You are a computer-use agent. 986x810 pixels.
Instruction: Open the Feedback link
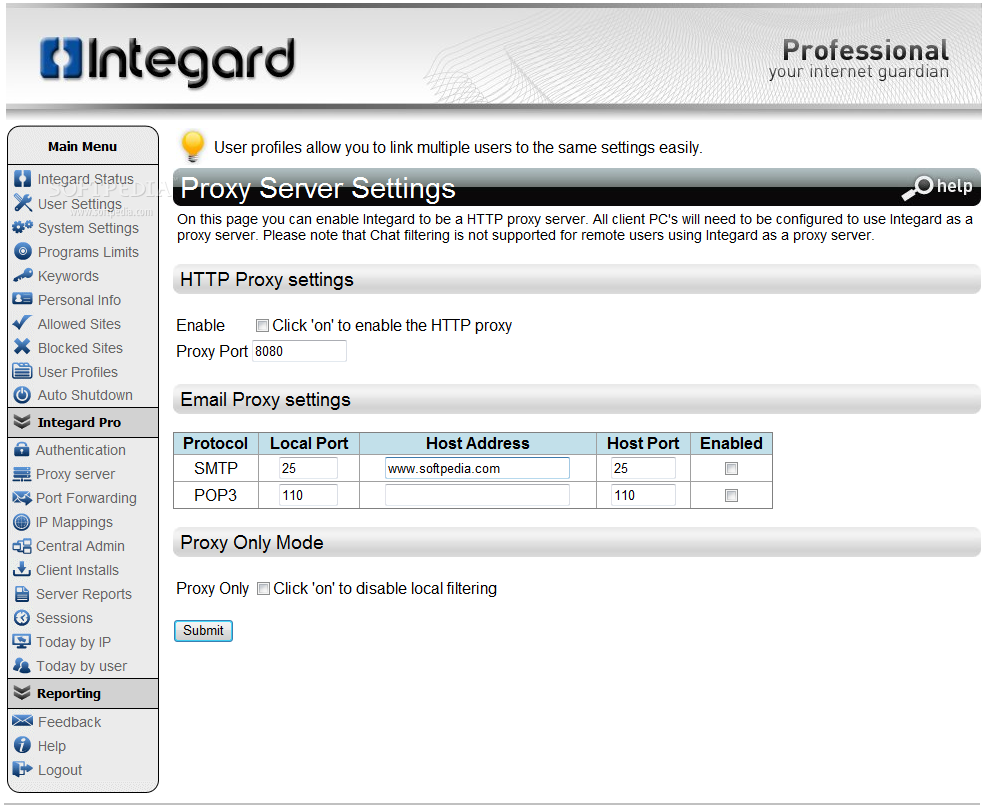(x=69, y=722)
